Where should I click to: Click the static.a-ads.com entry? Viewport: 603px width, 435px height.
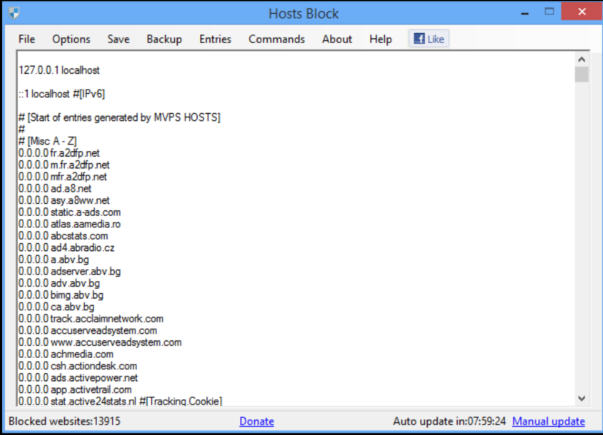(x=70, y=212)
